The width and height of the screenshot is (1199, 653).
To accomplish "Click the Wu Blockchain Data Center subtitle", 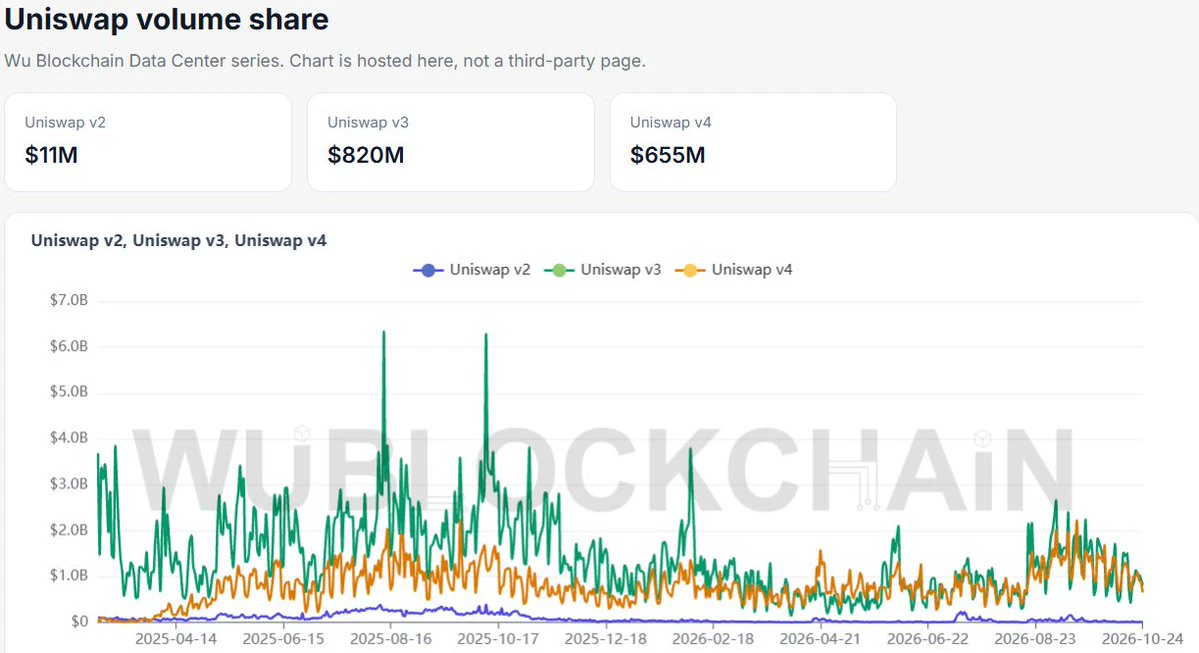I will (325, 61).
